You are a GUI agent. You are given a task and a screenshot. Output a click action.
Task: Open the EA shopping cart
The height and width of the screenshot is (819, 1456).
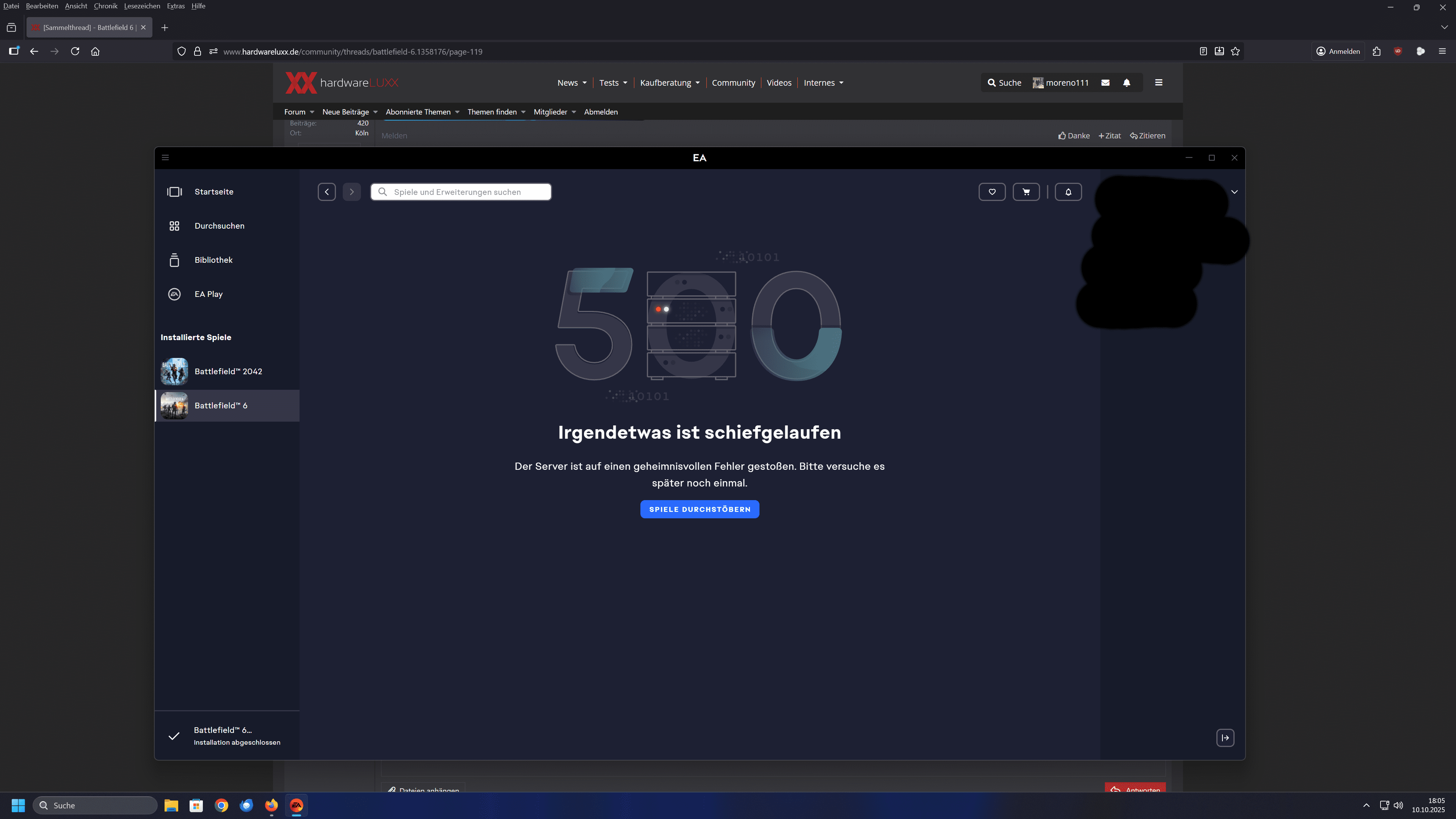point(1026,191)
